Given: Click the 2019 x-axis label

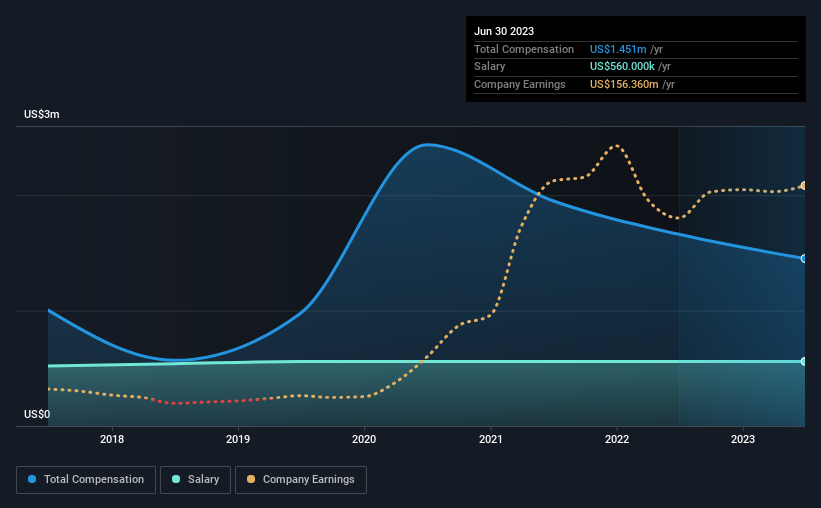Looking at the screenshot, I should click(238, 439).
